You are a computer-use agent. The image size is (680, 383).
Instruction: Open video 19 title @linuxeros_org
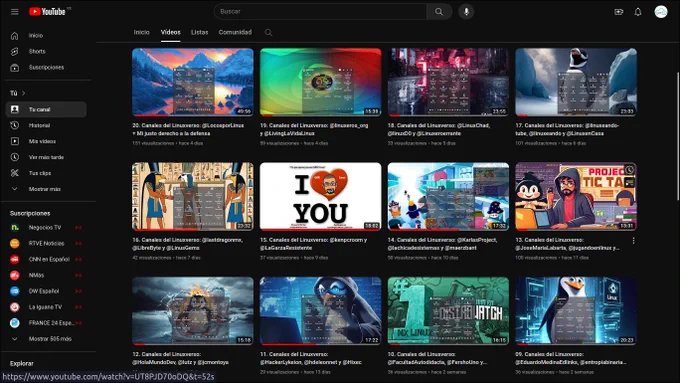click(x=314, y=129)
